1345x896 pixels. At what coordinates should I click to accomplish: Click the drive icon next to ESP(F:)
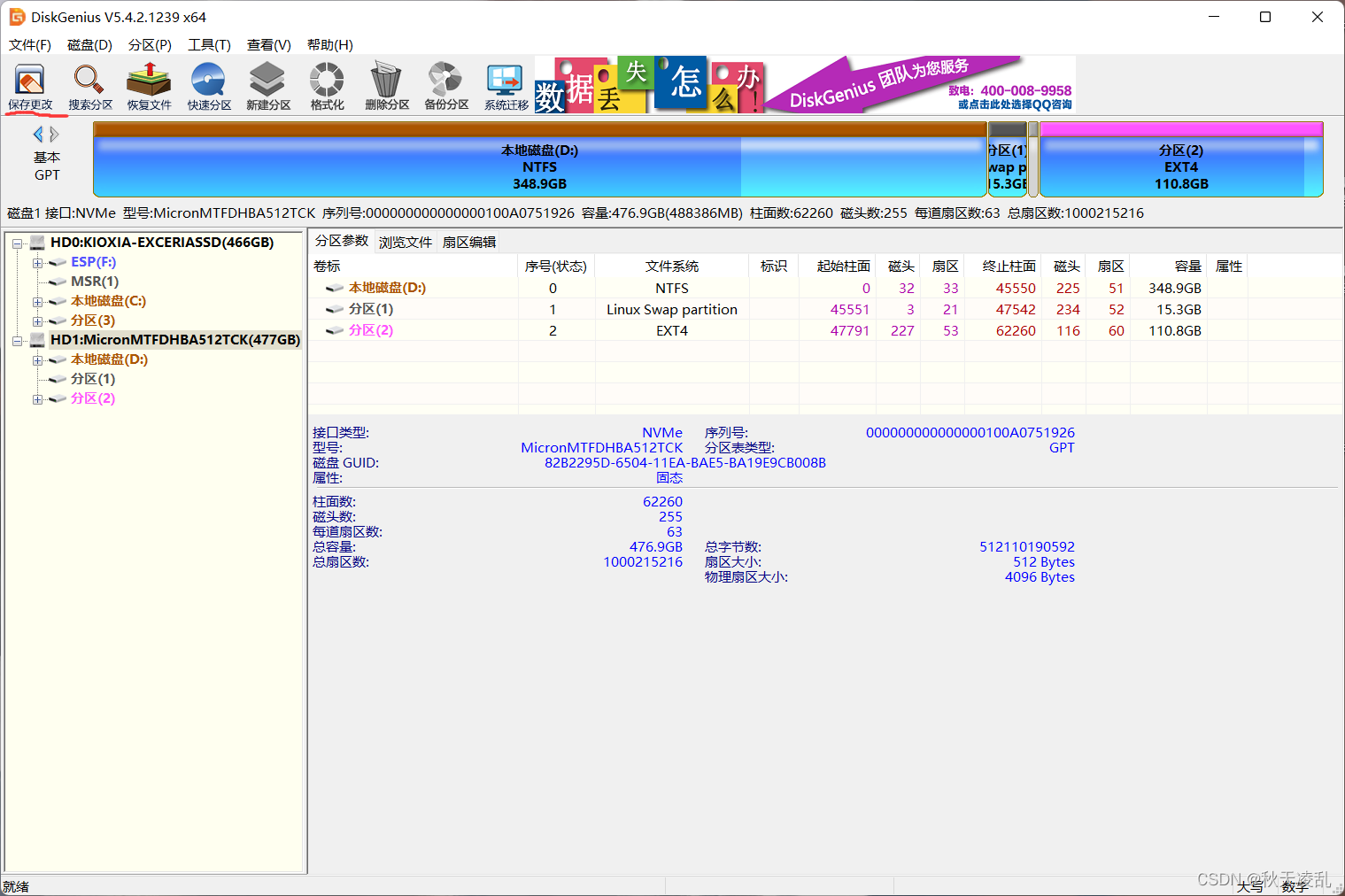[58, 262]
